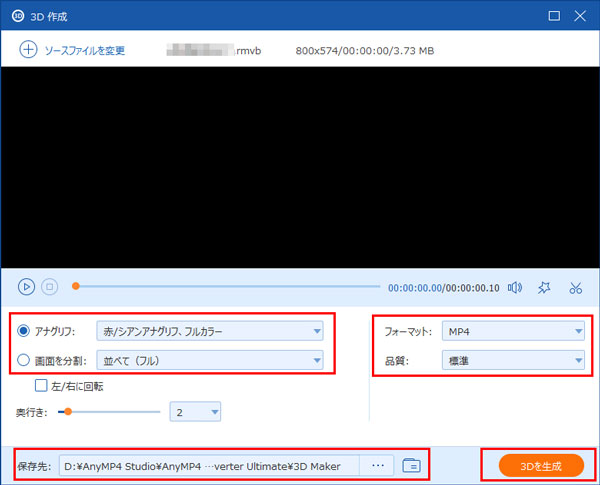Click ソースファイルを変更 link text
Viewport: 600px width, 485px height.
pos(85,51)
